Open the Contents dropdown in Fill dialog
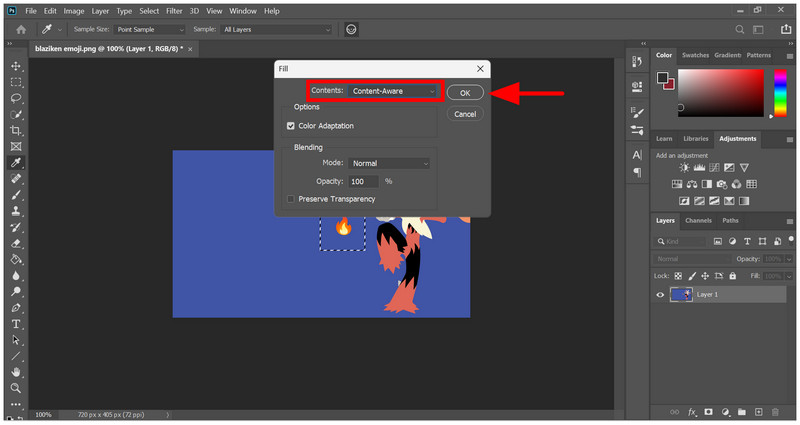The width and height of the screenshot is (800, 425). click(x=392, y=91)
